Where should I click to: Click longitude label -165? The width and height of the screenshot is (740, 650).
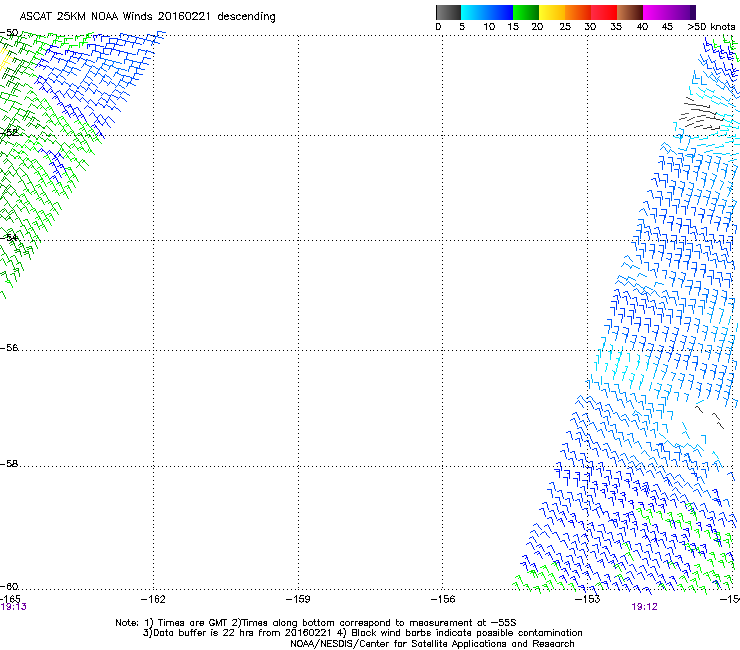point(10,599)
